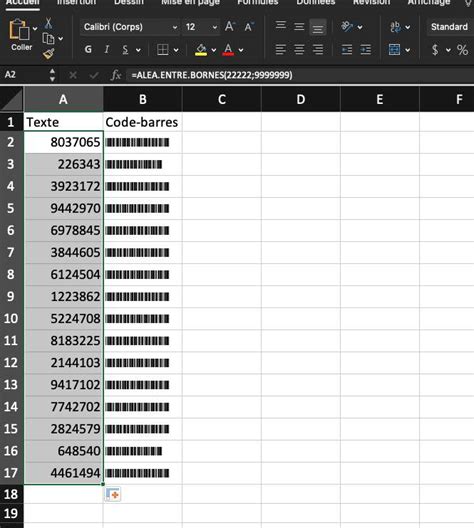The image size is (474, 528).
Task: Select row 18 header
Action: [11, 494]
